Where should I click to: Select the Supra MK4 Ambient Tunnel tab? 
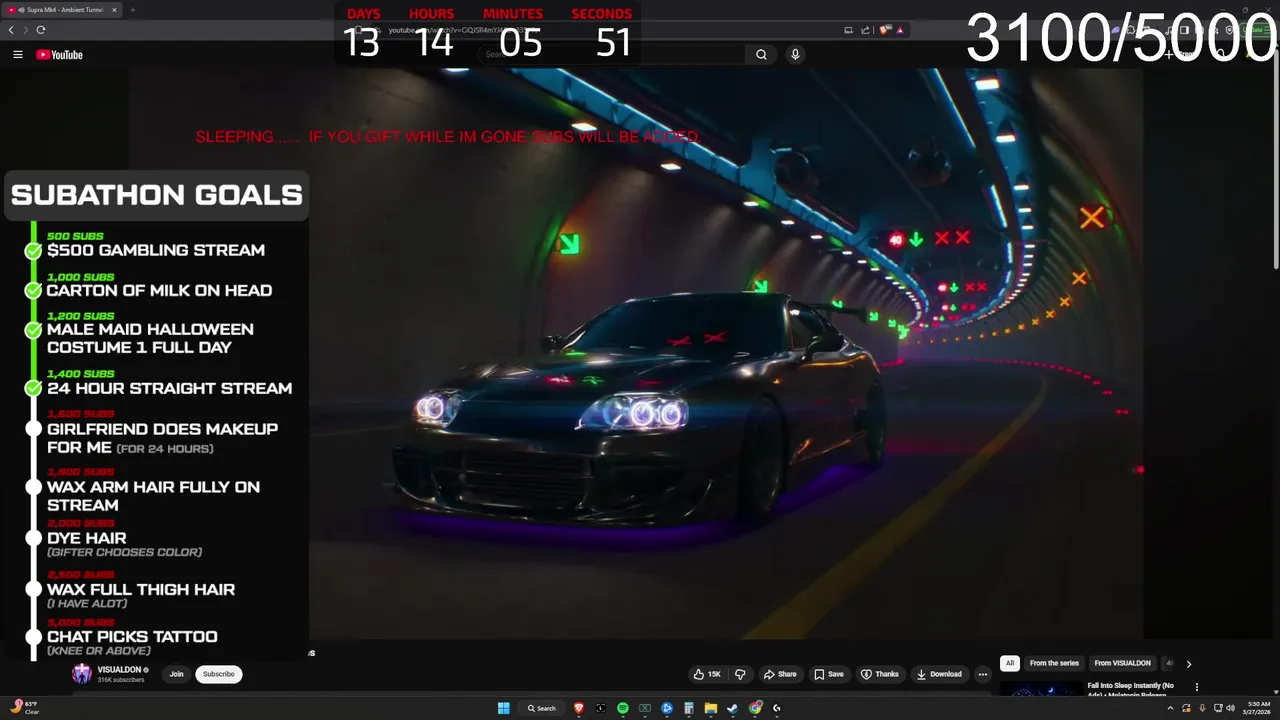[62, 10]
